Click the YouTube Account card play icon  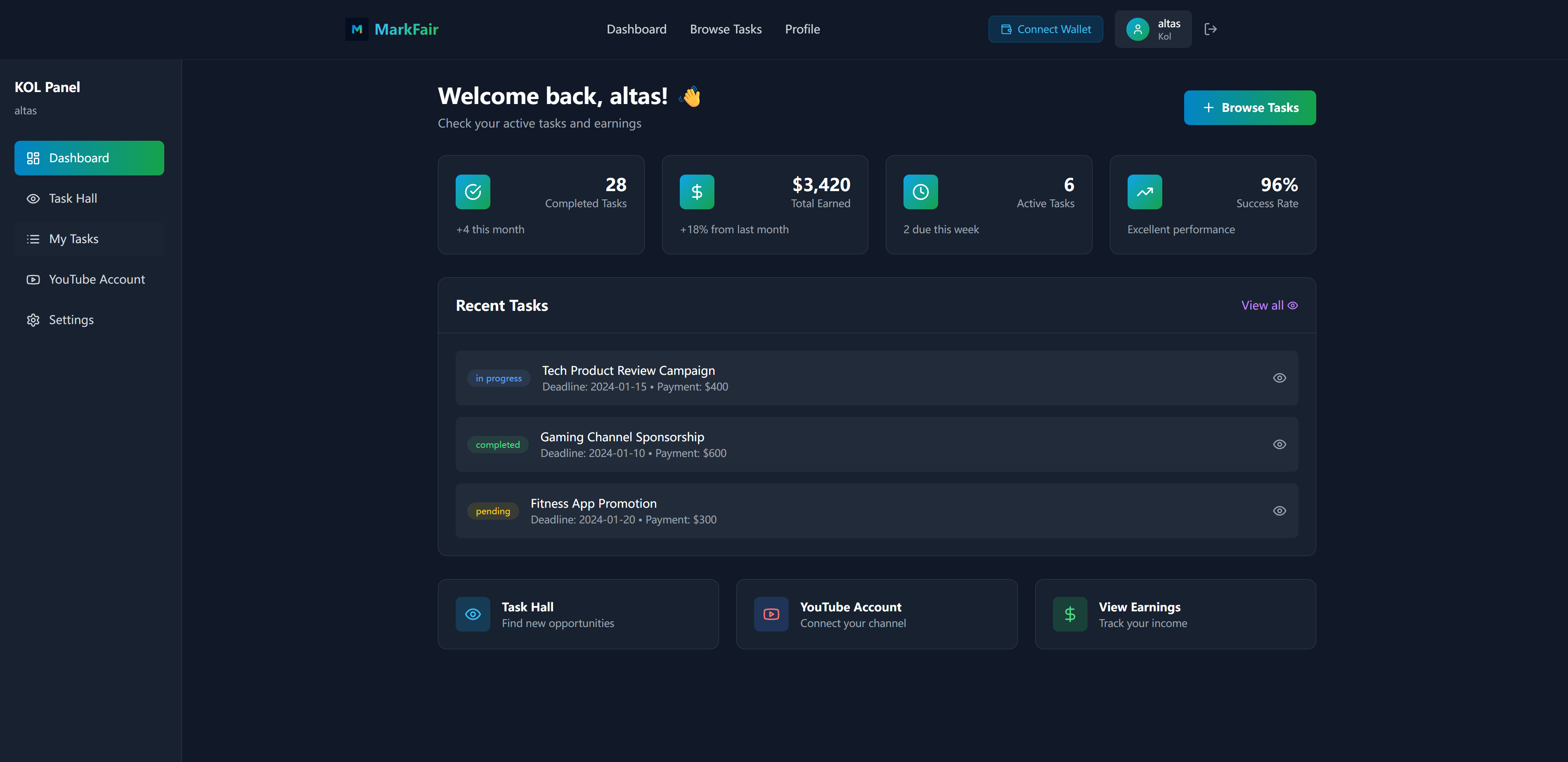pyautogui.click(x=771, y=614)
